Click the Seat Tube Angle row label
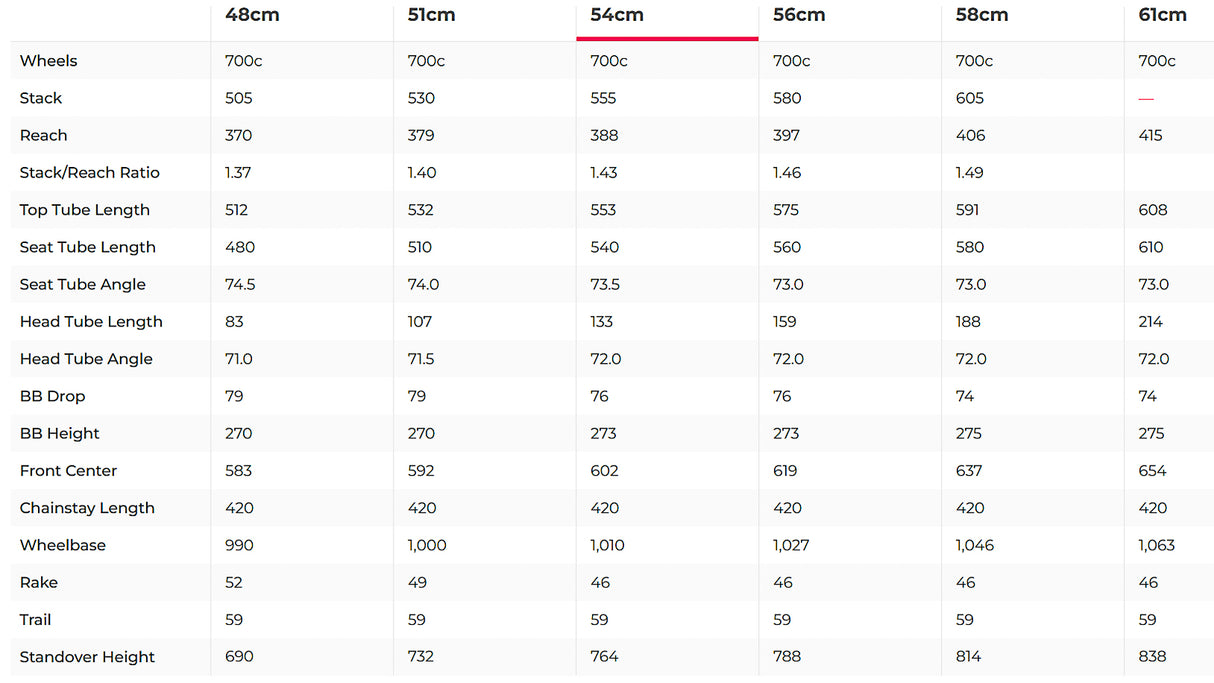Viewport: 1214px width, 683px height. tap(82, 285)
